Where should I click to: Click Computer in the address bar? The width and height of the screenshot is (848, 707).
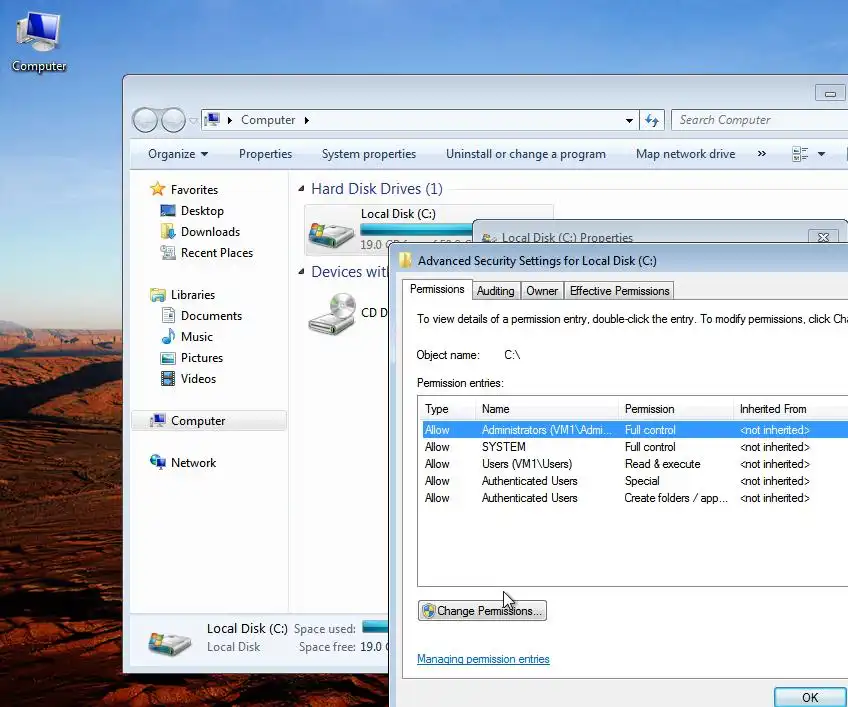pos(268,120)
